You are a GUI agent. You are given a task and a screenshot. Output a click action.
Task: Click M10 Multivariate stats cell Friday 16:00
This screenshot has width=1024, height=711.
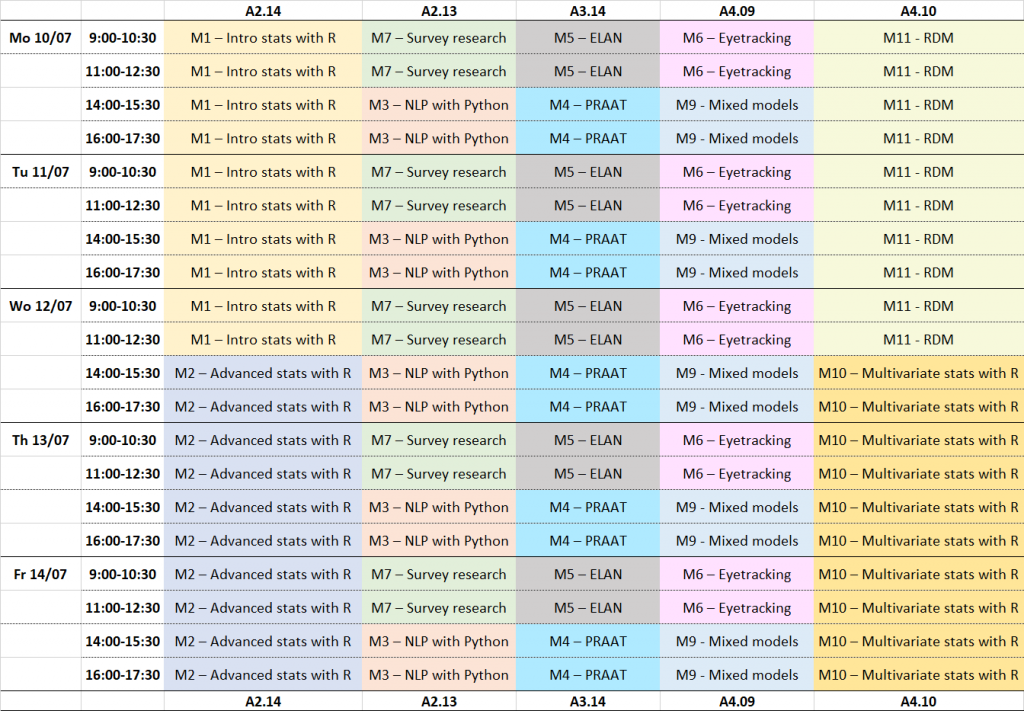click(x=918, y=674)
